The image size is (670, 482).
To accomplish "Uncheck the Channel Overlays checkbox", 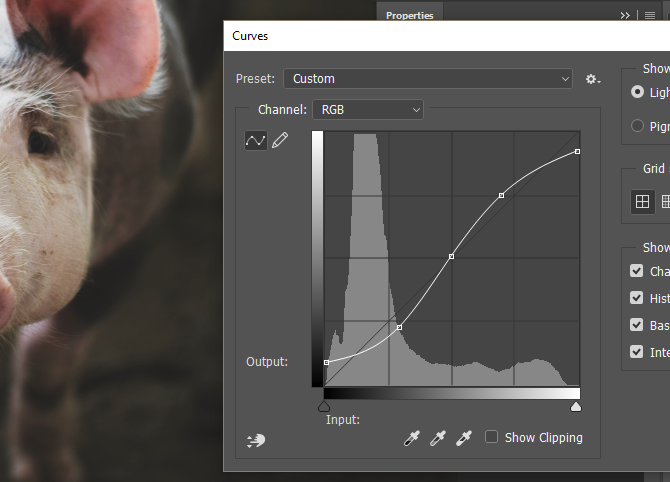I will point(636,270).
